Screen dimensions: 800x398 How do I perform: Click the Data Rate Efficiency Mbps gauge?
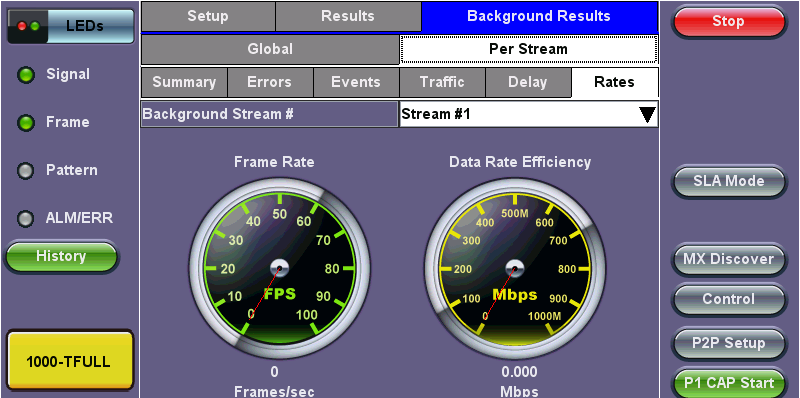(515, 267)
